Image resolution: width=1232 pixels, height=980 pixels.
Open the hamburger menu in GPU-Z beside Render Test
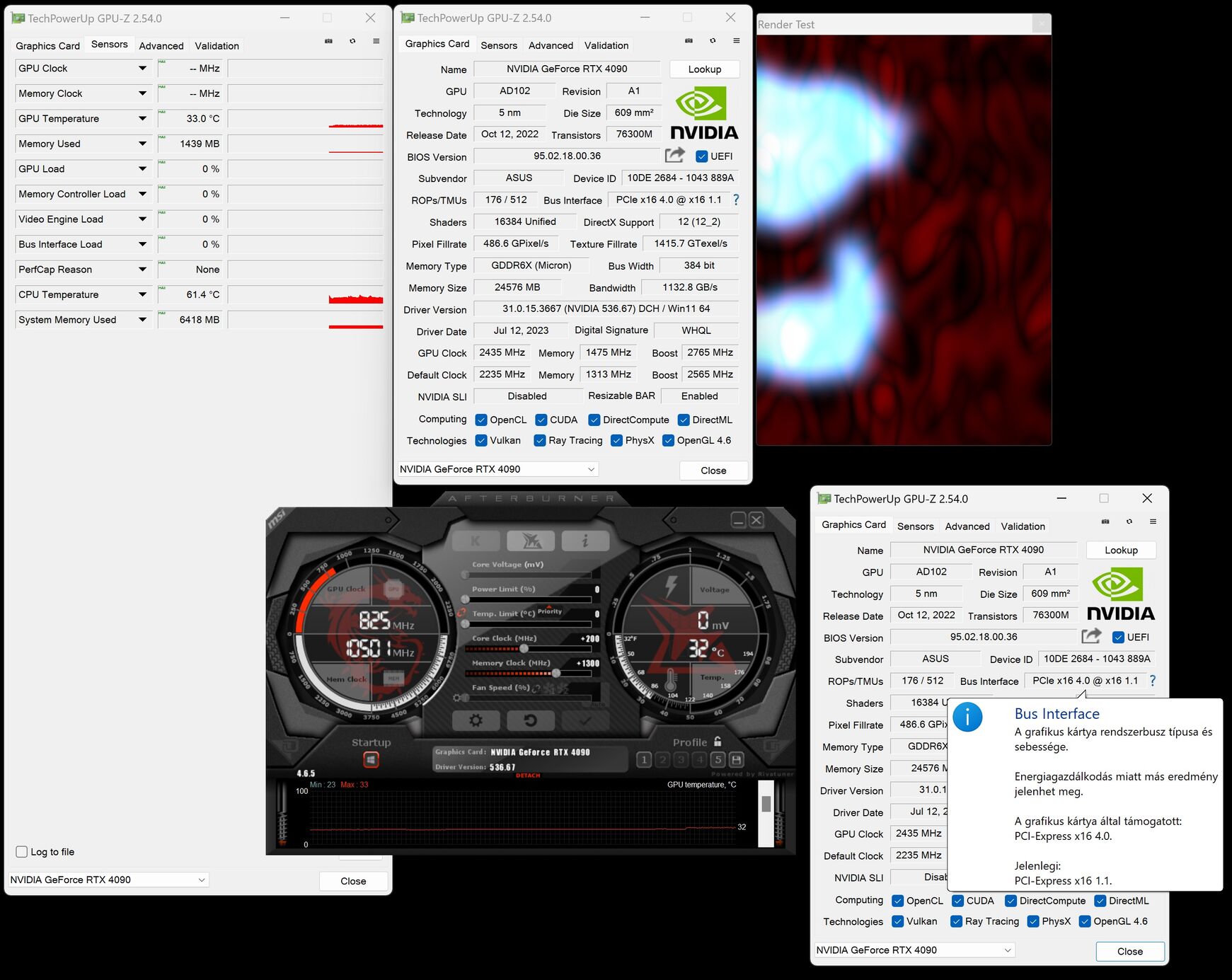pyautogui.click(x=737, y=40)
